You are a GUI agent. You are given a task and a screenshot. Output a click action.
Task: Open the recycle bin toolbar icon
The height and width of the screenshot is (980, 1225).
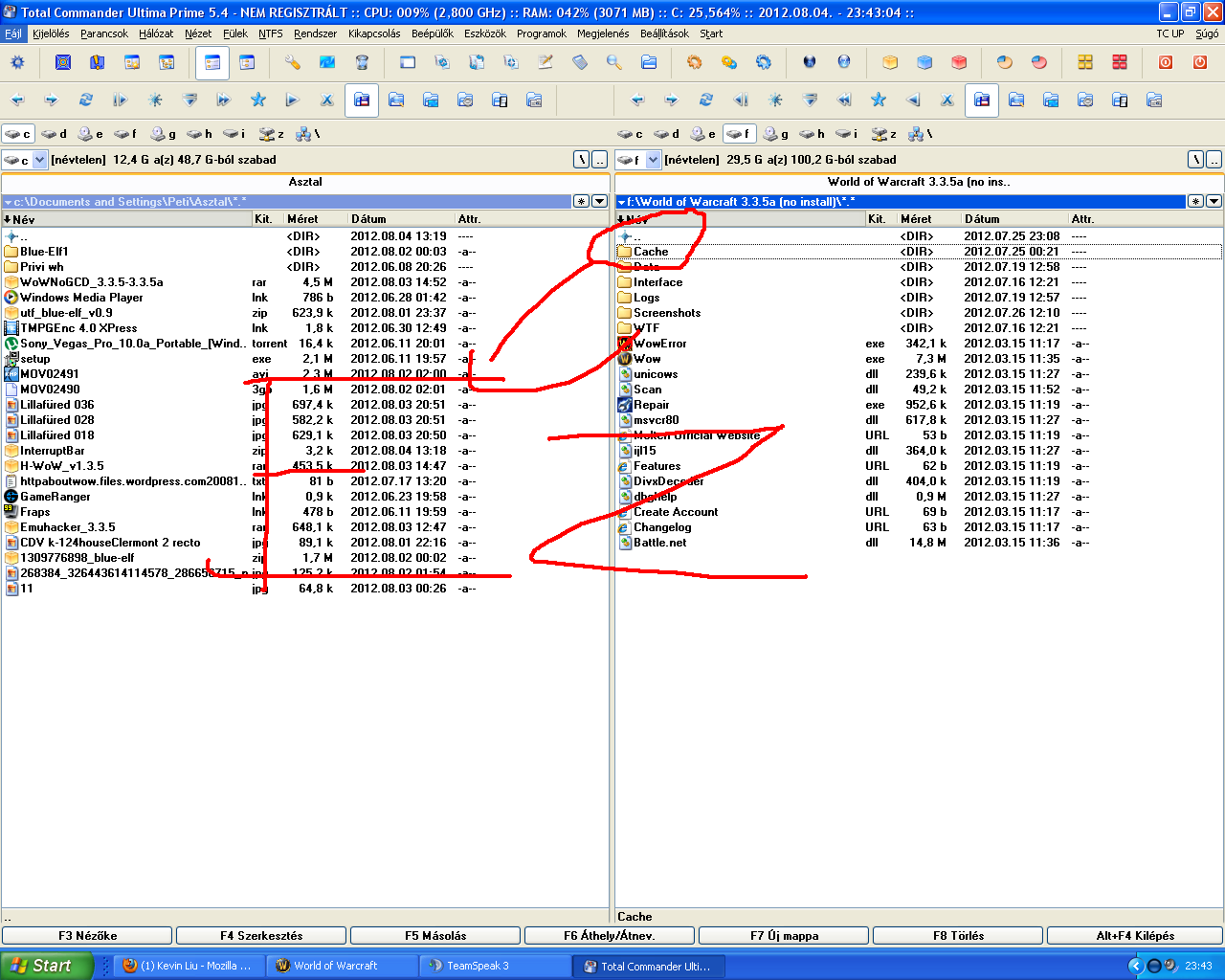point(362,62)
